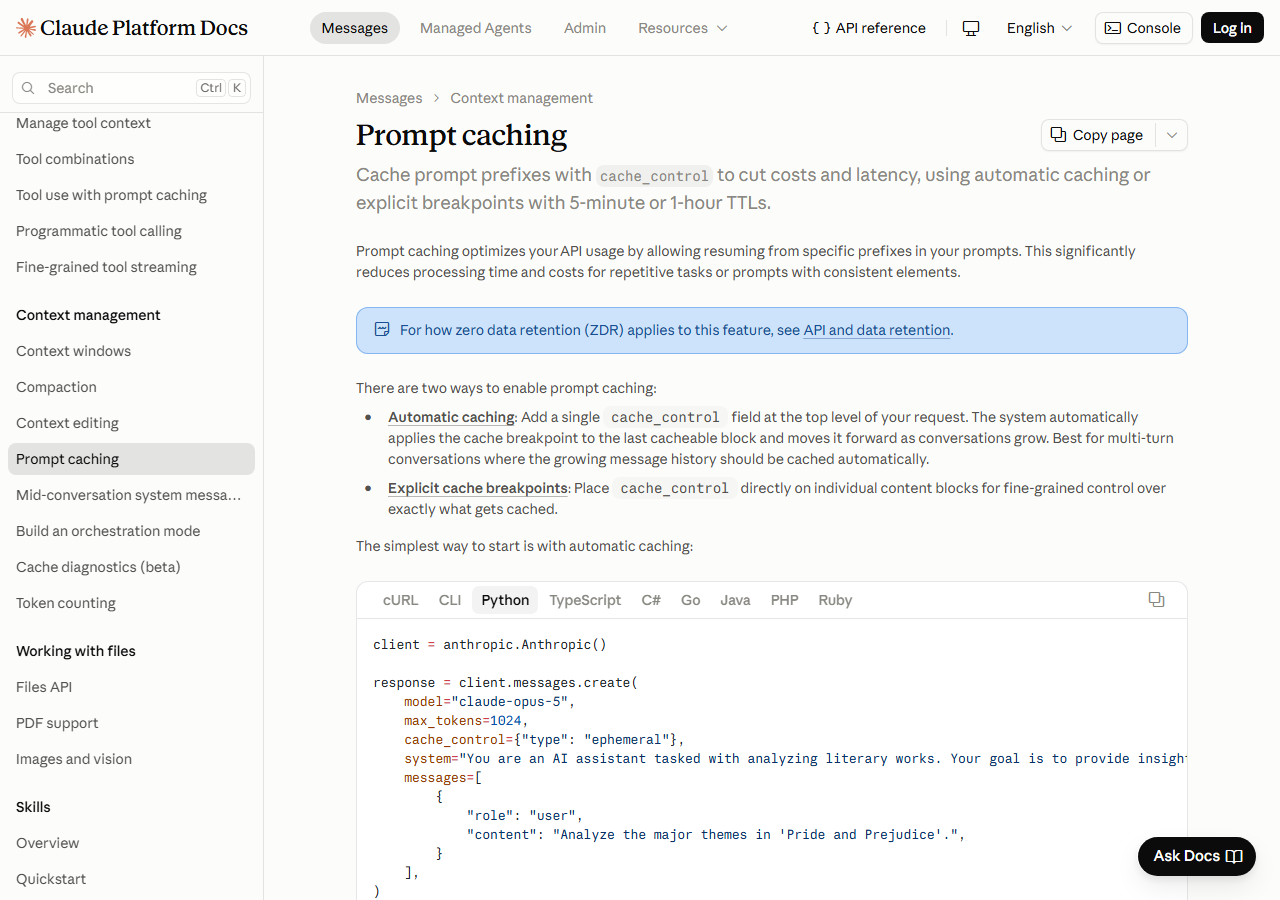Click the theme monitor icon
The image size is (1280, 900).
pyautogui.click(x=970, y=28)
